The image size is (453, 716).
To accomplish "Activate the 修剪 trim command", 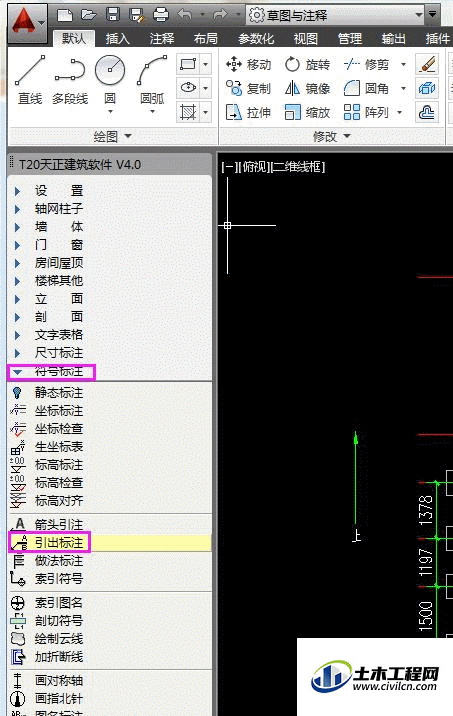I will (366, 64).
